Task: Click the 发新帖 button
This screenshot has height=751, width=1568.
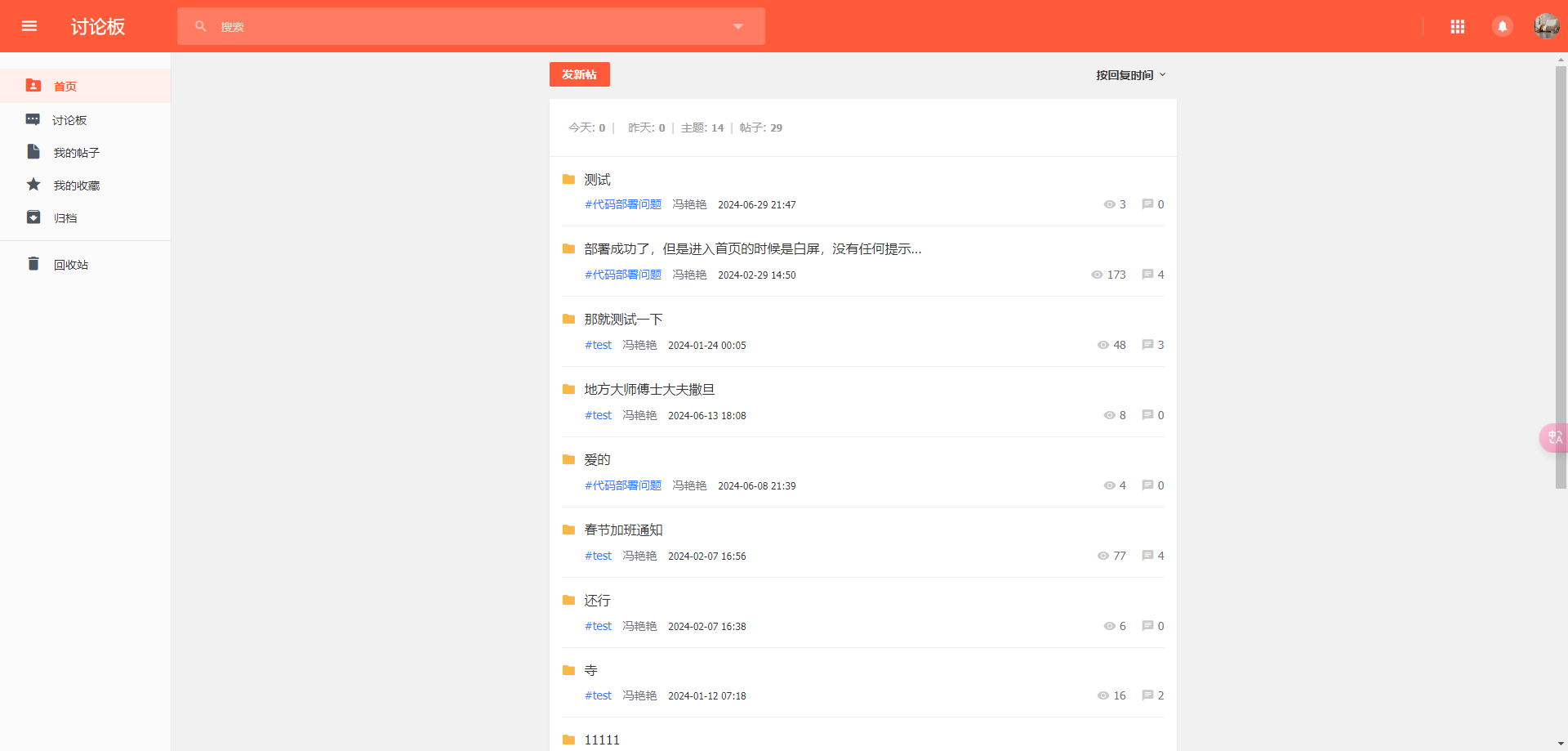Action: click(x=580, y=74)
